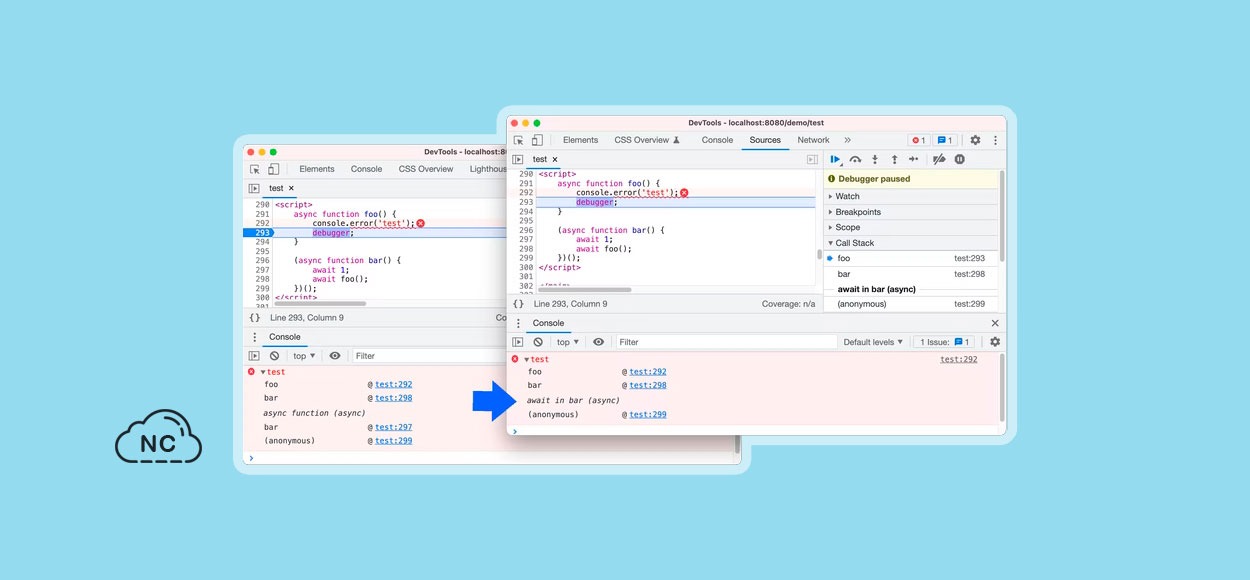1250x580 pixels.
Task: Show more tabs chevron in front window
Action: pos(847,140)
